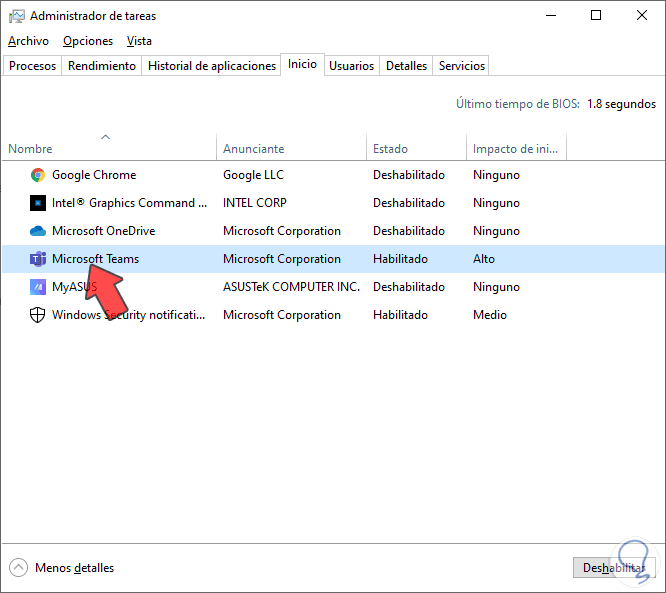This screenshot has height=593, width=666.
Task: Click Deshabilitado status in Google Chrome row
Action: [x=409, y=175]
